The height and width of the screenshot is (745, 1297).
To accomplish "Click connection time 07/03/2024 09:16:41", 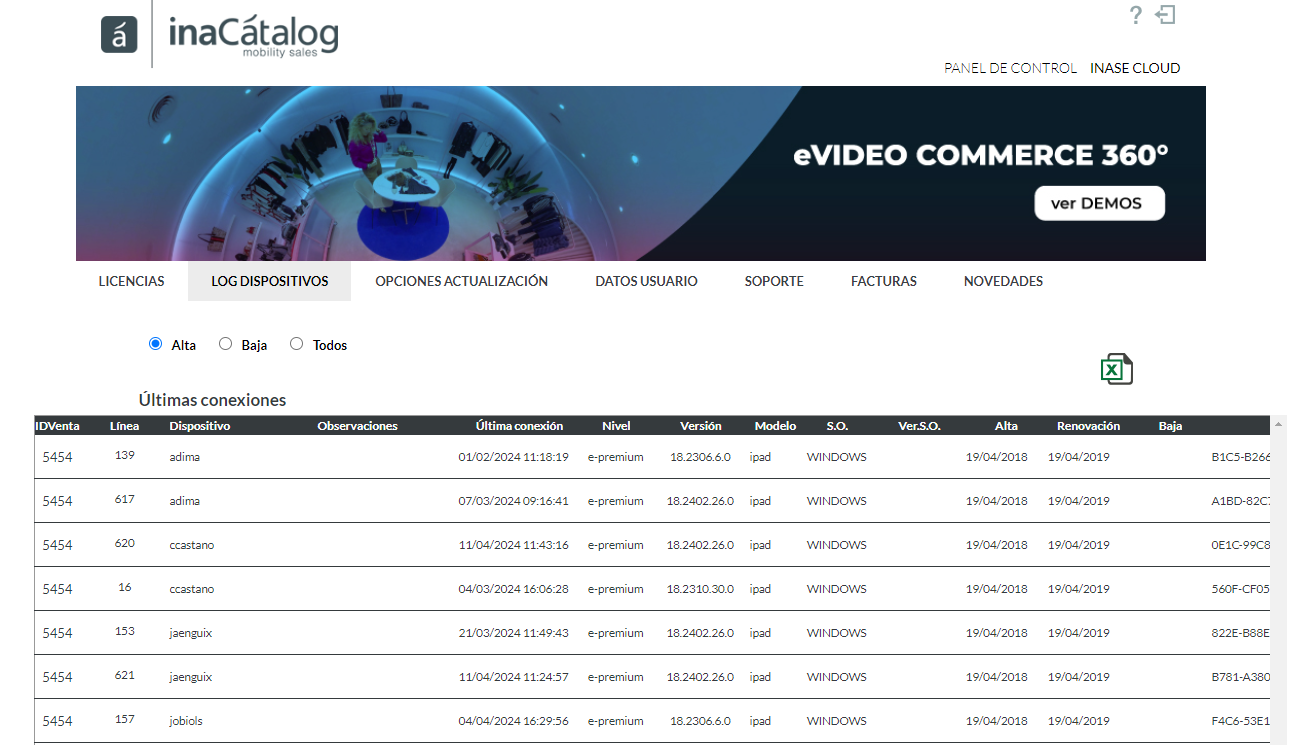I will 513,501.
